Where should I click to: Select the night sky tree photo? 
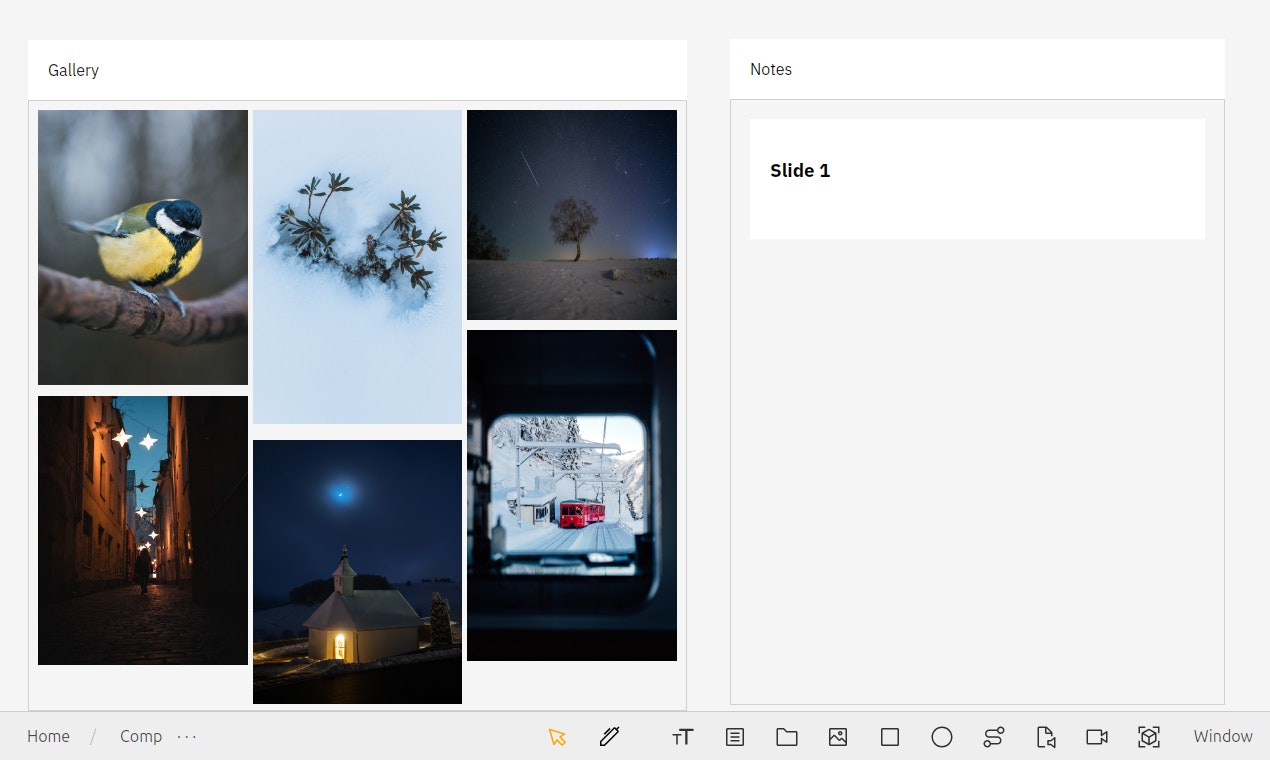pyautogui.click(x=572, y=215)
